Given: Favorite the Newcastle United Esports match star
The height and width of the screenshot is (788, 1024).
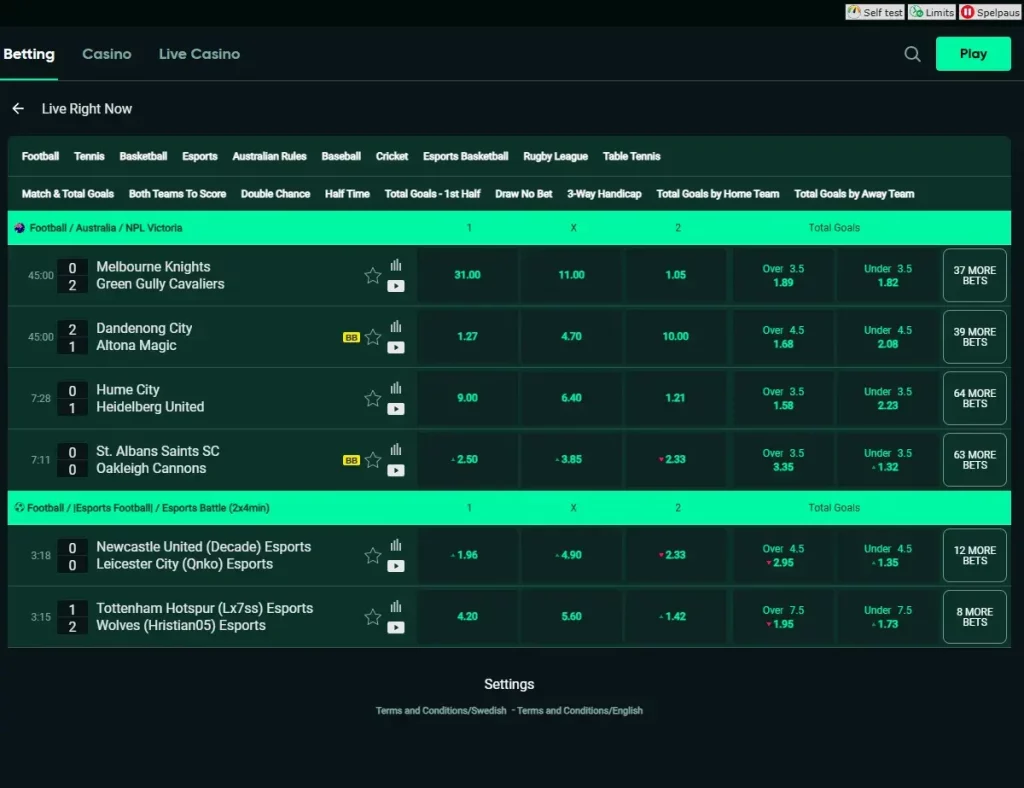Looking at the screenshot, I should 373,556.
